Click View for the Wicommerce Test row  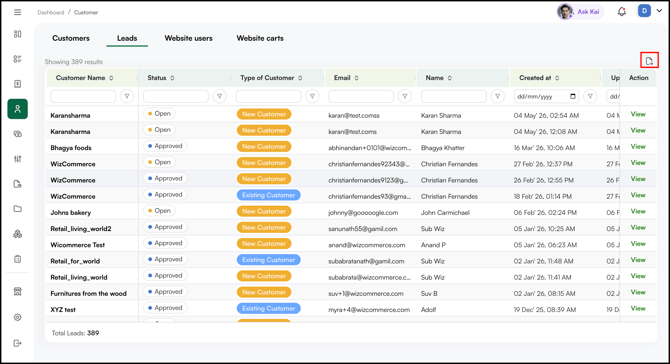point(638,244)
